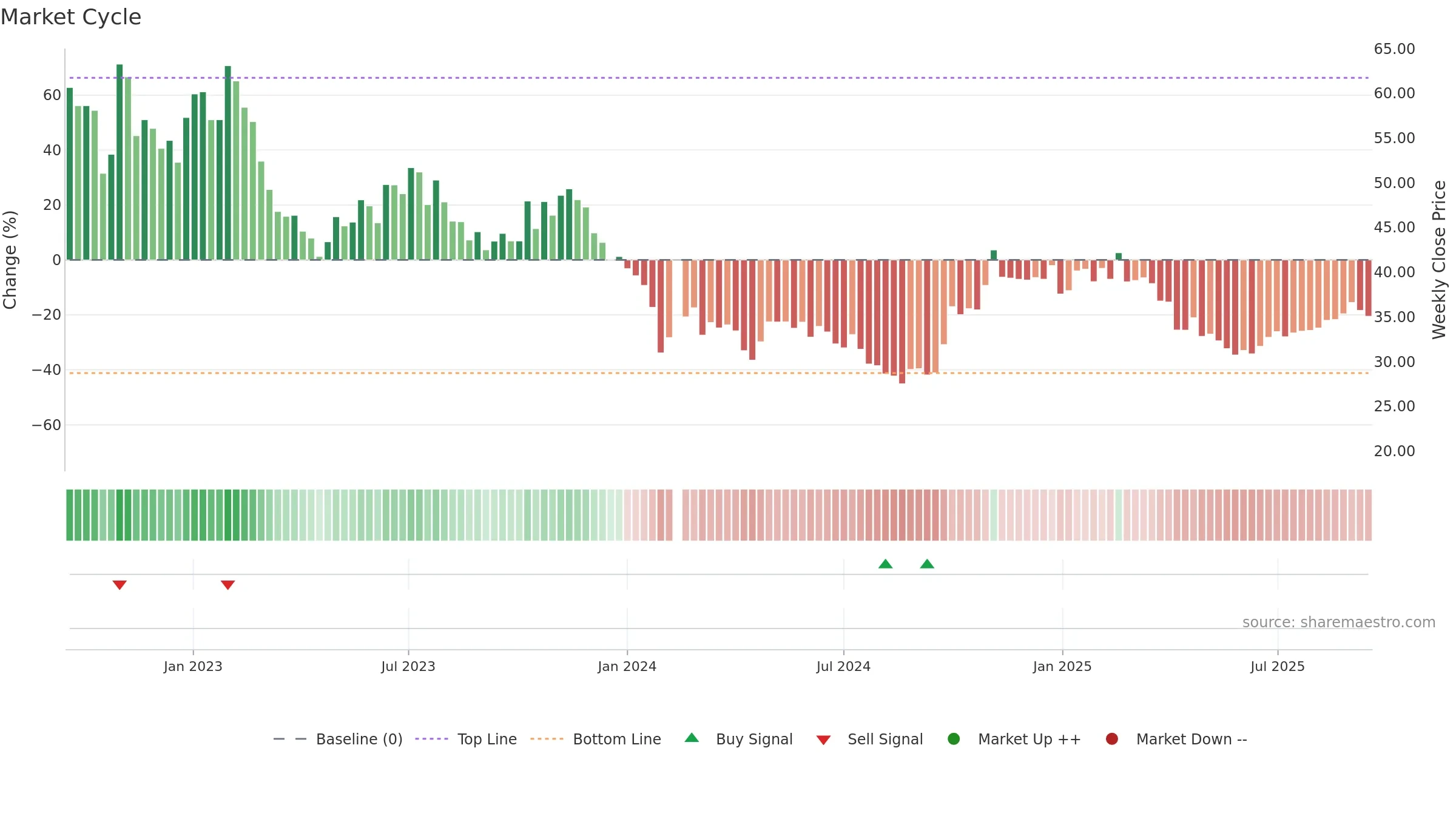Select the sell signal marker after Jan 2023
This screenshot has height=819, width=1456.
(x=227, y=585)
